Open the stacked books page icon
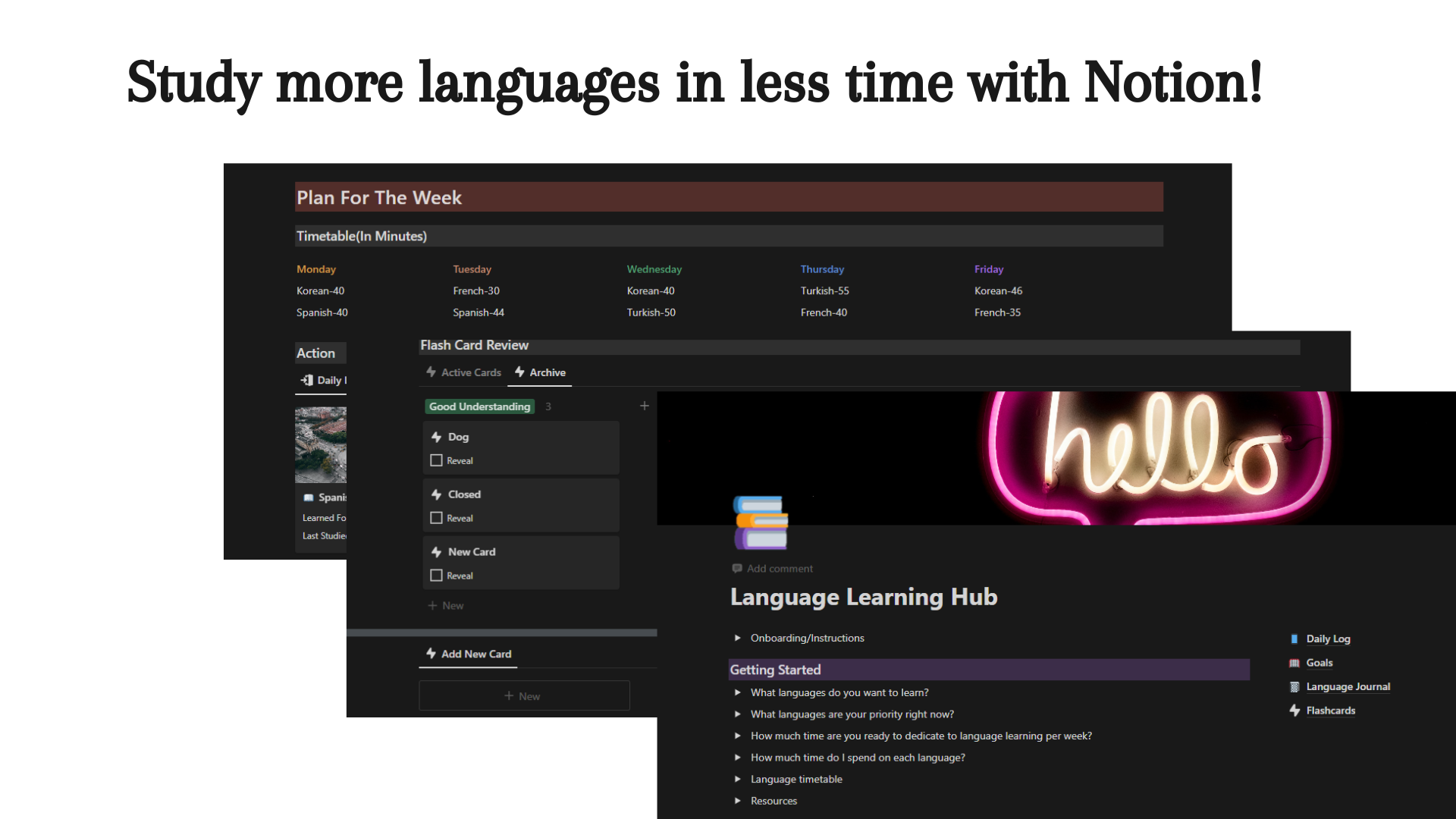 coord(761,522)
